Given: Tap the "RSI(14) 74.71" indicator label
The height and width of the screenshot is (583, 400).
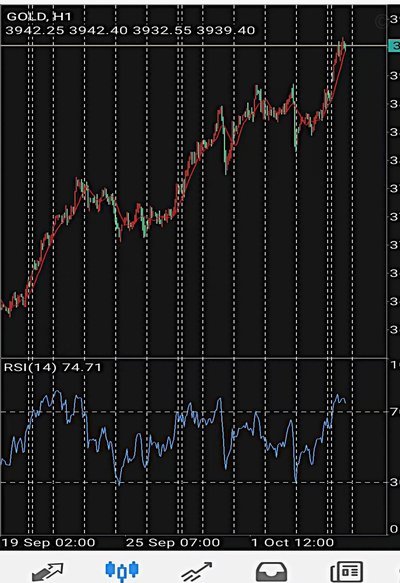Looking at the screenshot, I should (x=52, y=367).
